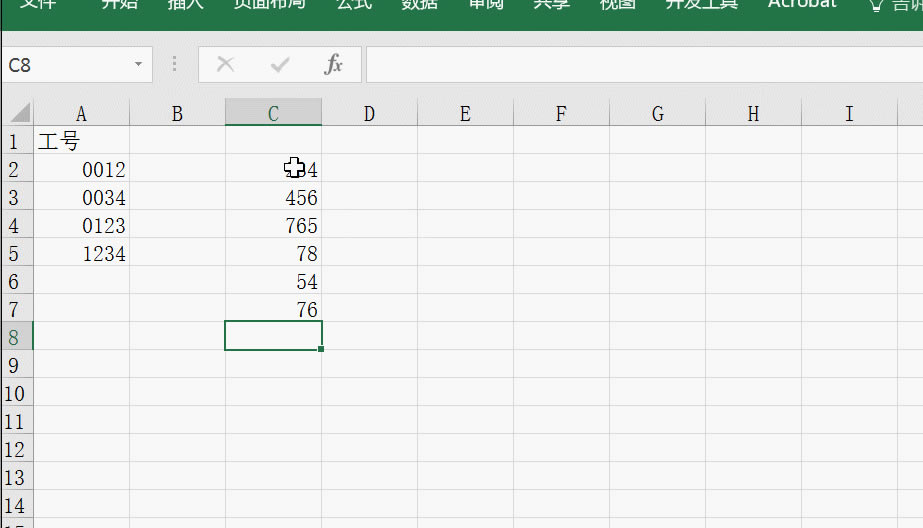Click the Cancel X icon in formula bar
Screen dimensions: 923x528
225,64
